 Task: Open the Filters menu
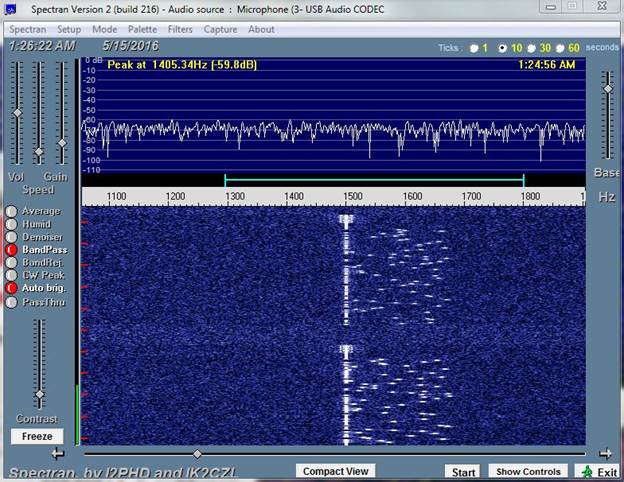(x=180, y=29)
